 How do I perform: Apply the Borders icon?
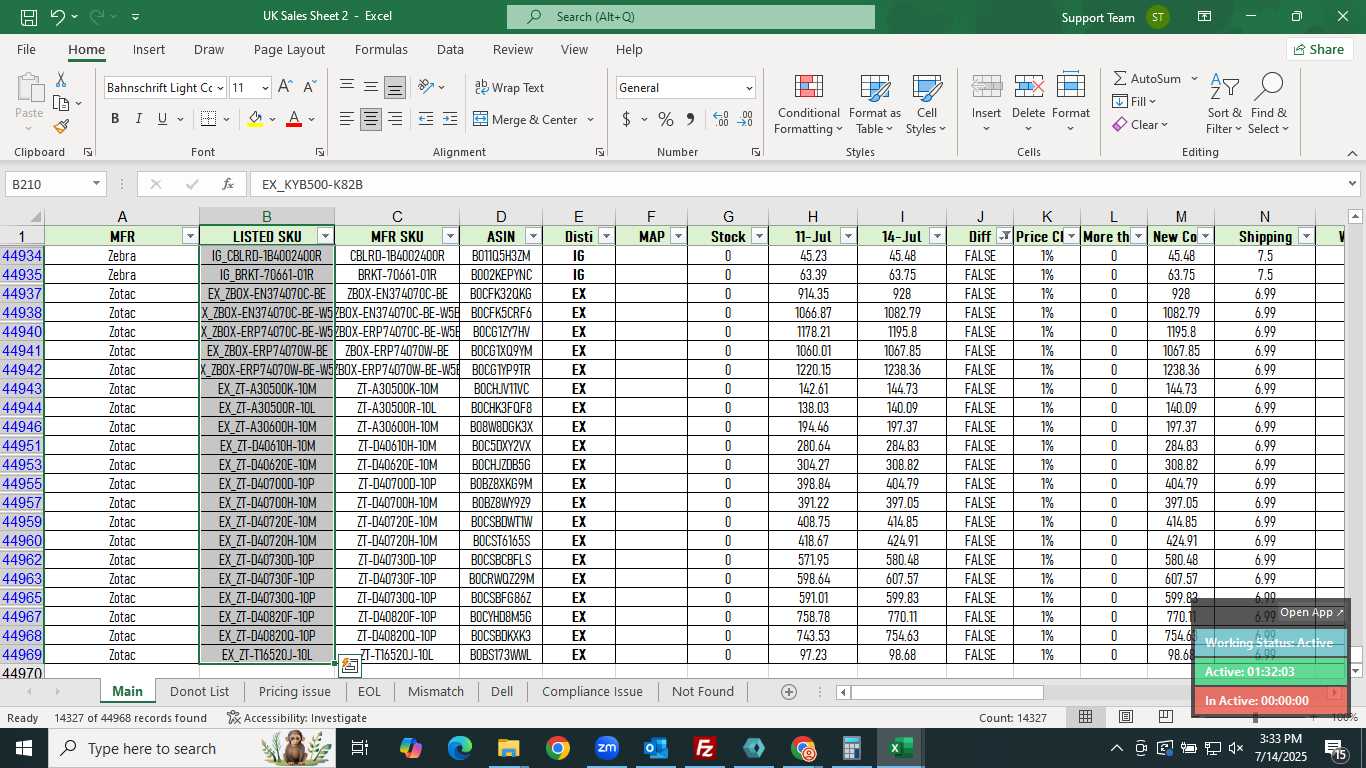[208, 119]
